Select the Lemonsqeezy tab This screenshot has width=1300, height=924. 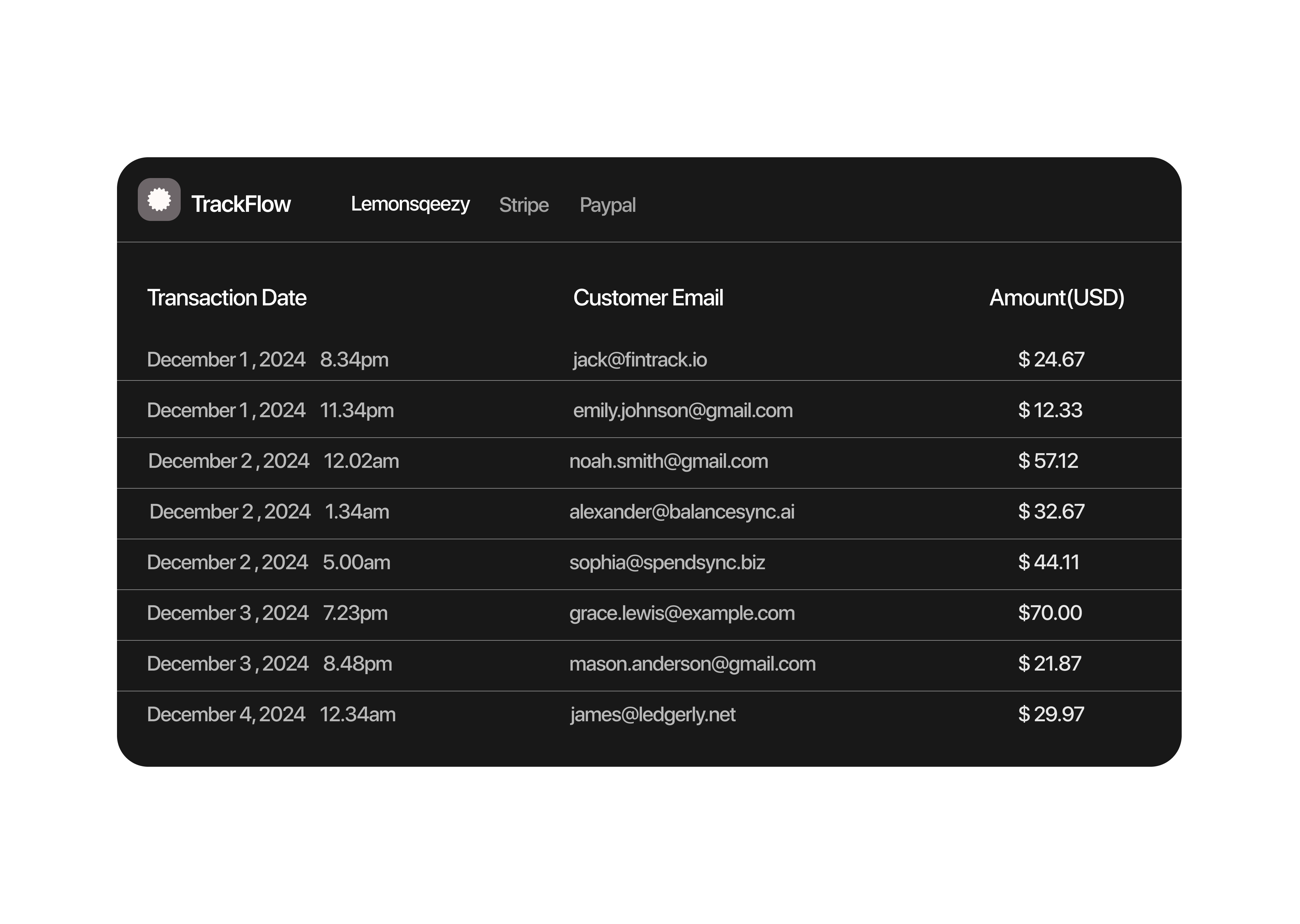(411, 204)
